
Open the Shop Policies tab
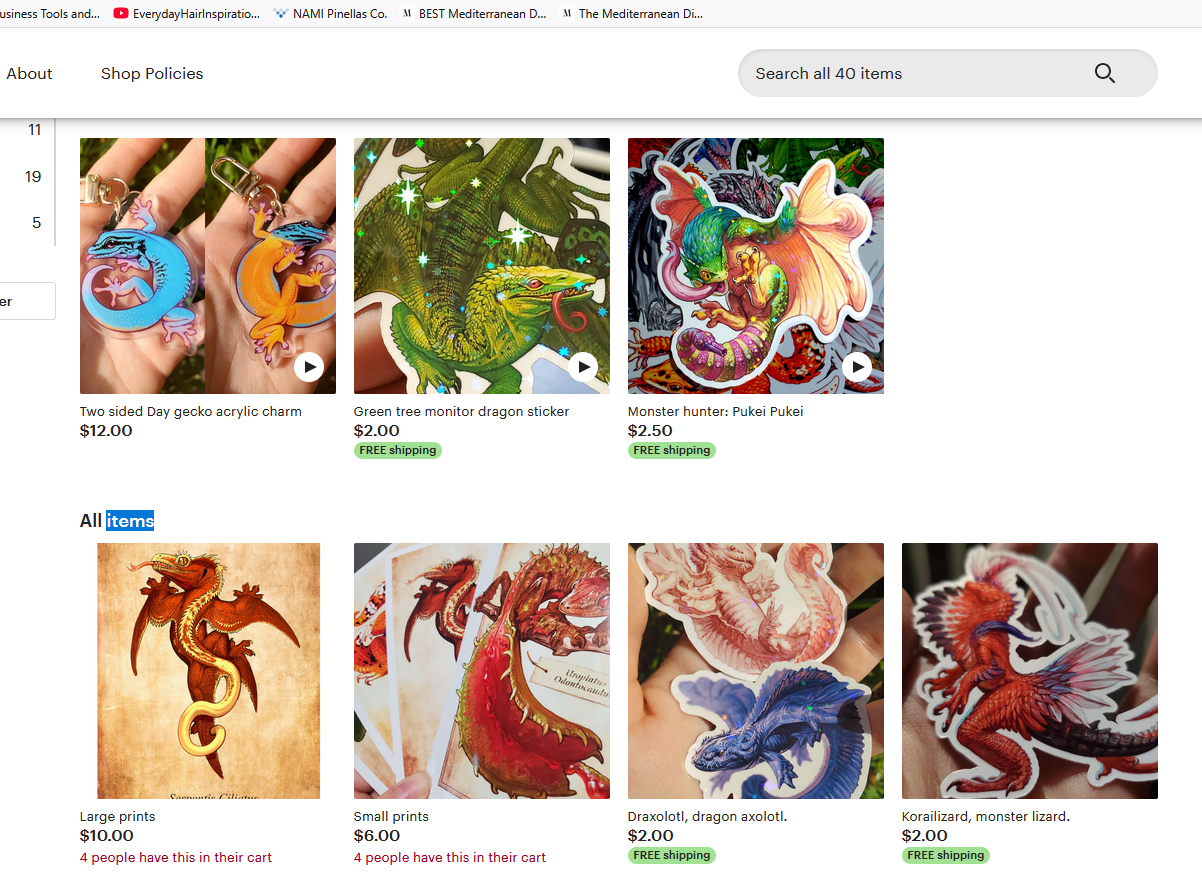[152, 73]
